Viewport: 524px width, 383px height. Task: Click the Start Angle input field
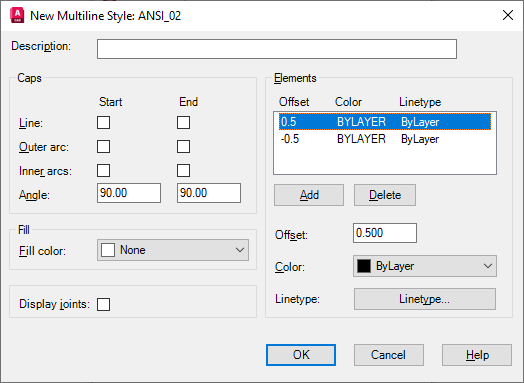pyautogui.click(x=129, y=193)
